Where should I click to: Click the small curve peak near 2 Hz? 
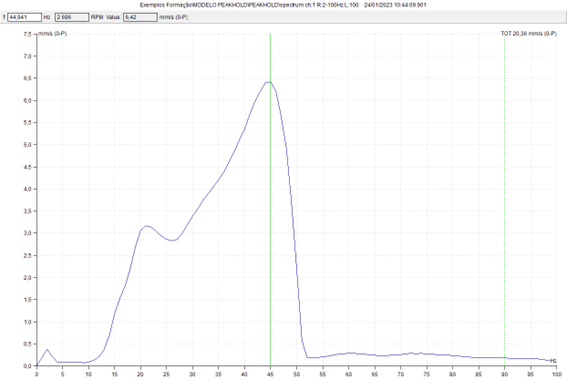[x=47, y=350]
